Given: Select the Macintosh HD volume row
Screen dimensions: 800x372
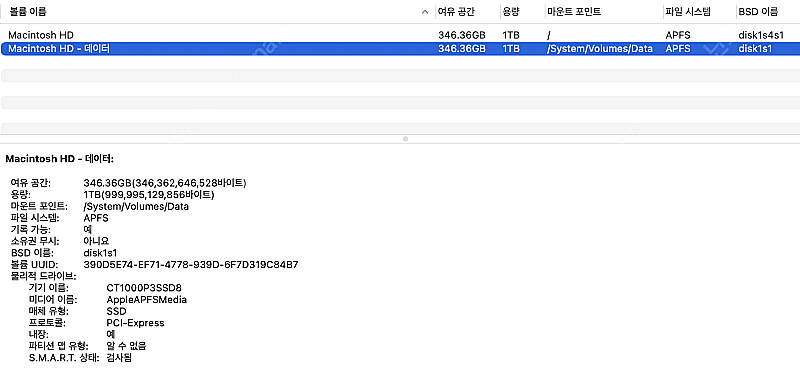Looking at the screenshot, I should point(400,35).
